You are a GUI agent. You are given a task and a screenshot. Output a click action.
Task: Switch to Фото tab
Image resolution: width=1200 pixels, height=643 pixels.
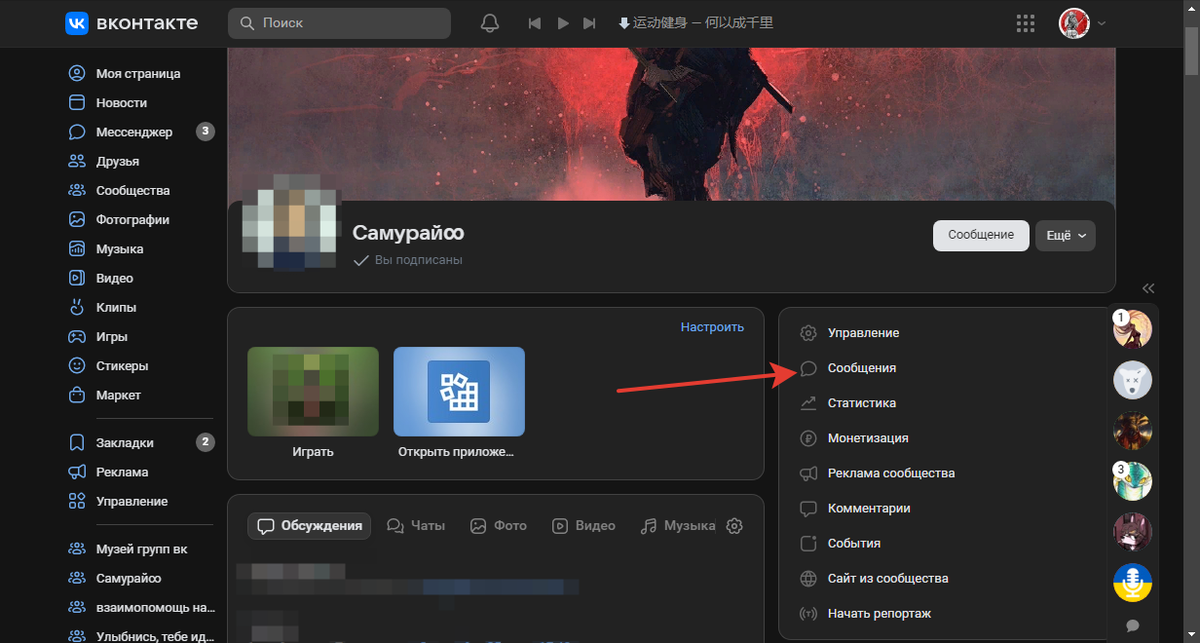pos(498,525)
